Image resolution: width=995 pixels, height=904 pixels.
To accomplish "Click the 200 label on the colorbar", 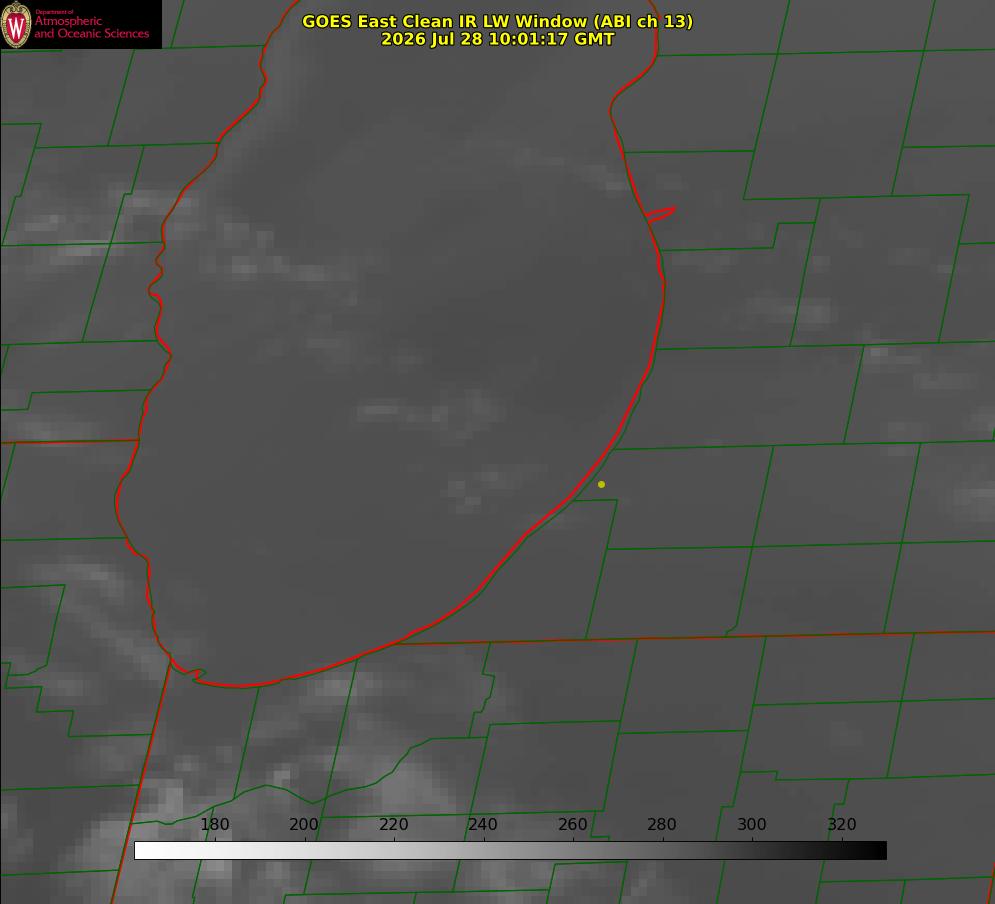I will click(x=304, y=824).
